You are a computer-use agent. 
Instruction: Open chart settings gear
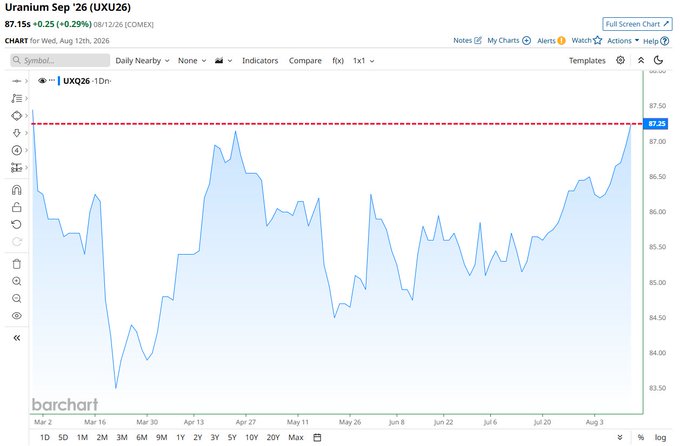621,60
